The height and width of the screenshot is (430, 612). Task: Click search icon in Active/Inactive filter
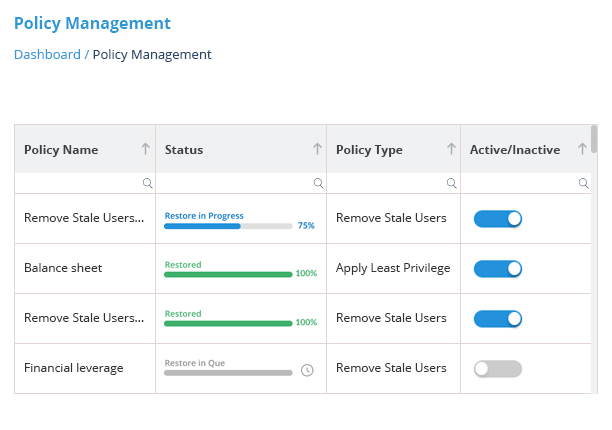click(x=584, y=183)
